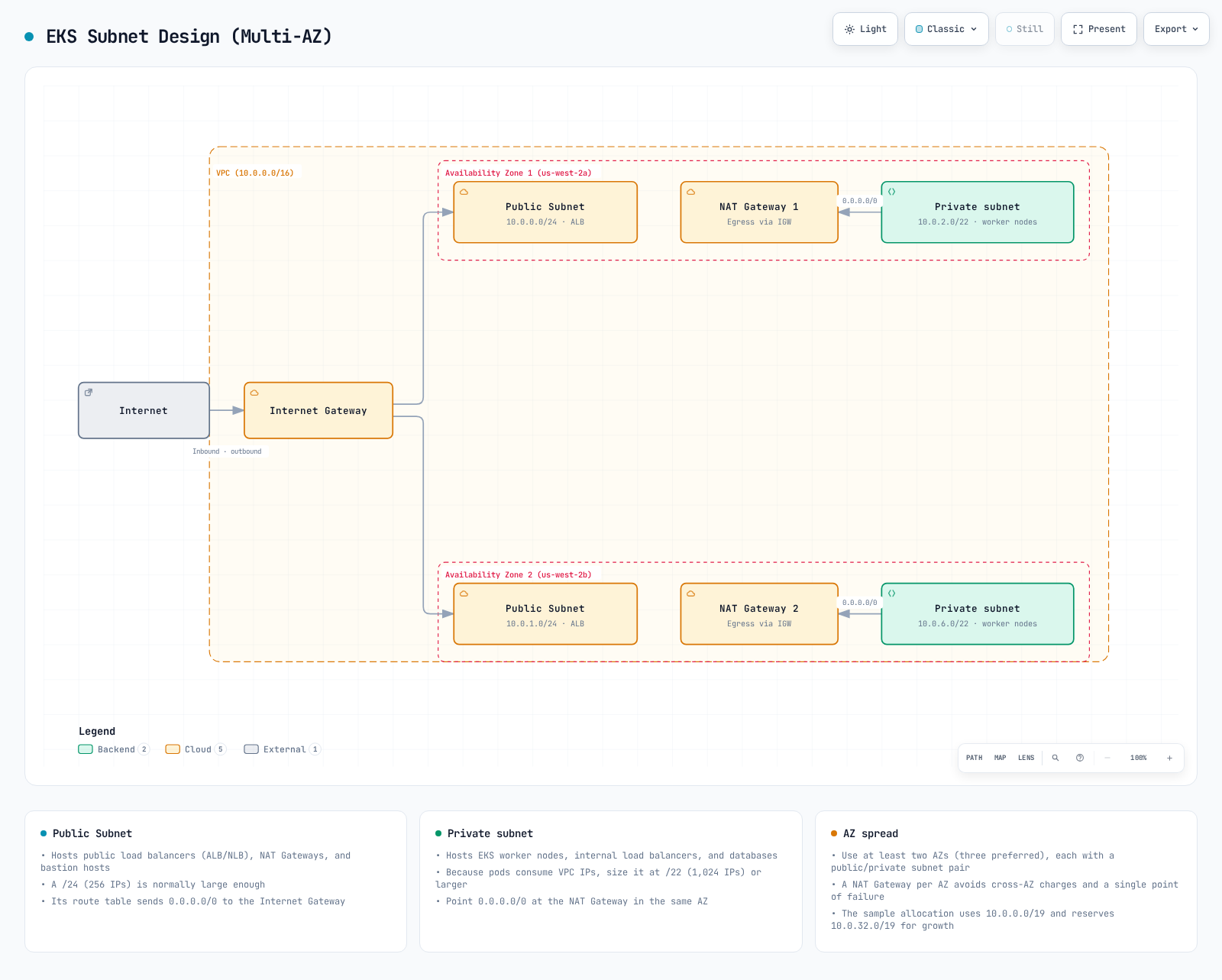Switch to PATH mode
Image resolution: width=1222 pixels, height=980 pixels.
[x=974, y=758]
